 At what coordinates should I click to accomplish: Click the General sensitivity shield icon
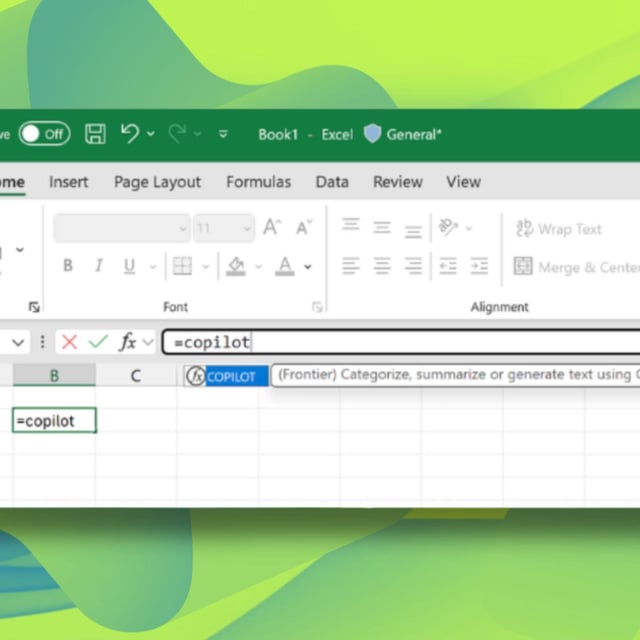pos(372,134)
